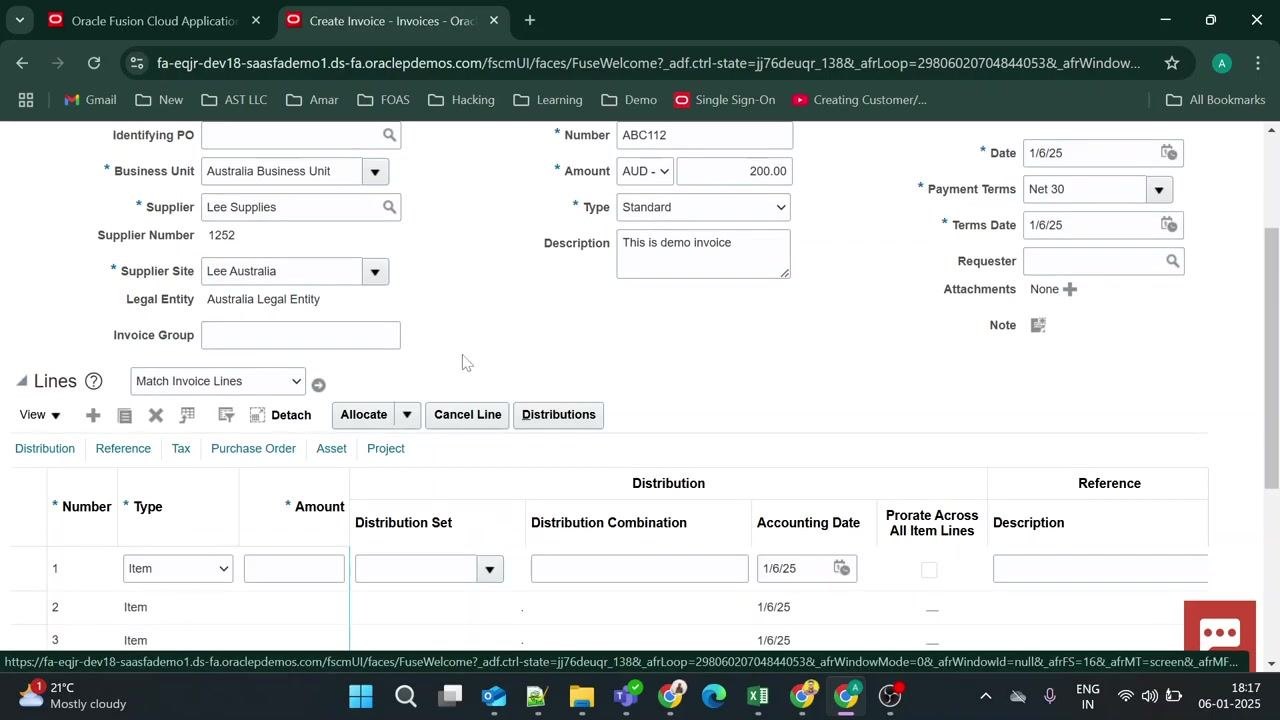The height and width of the screenshot is (720, 1280).
Task: Open Accounting Date calendar for line 1
Action: point(842,568)
